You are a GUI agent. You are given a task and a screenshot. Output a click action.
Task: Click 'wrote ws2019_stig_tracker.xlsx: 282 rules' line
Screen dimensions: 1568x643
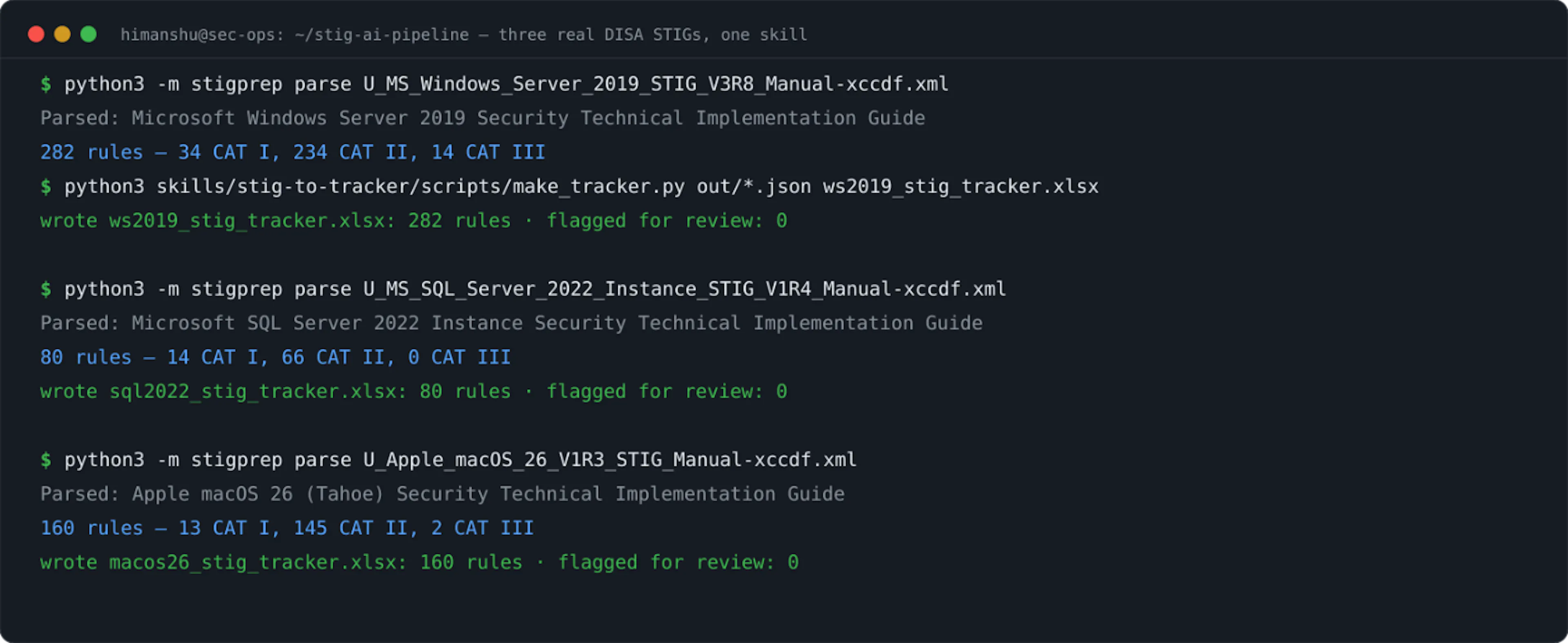tap(414, 221)
